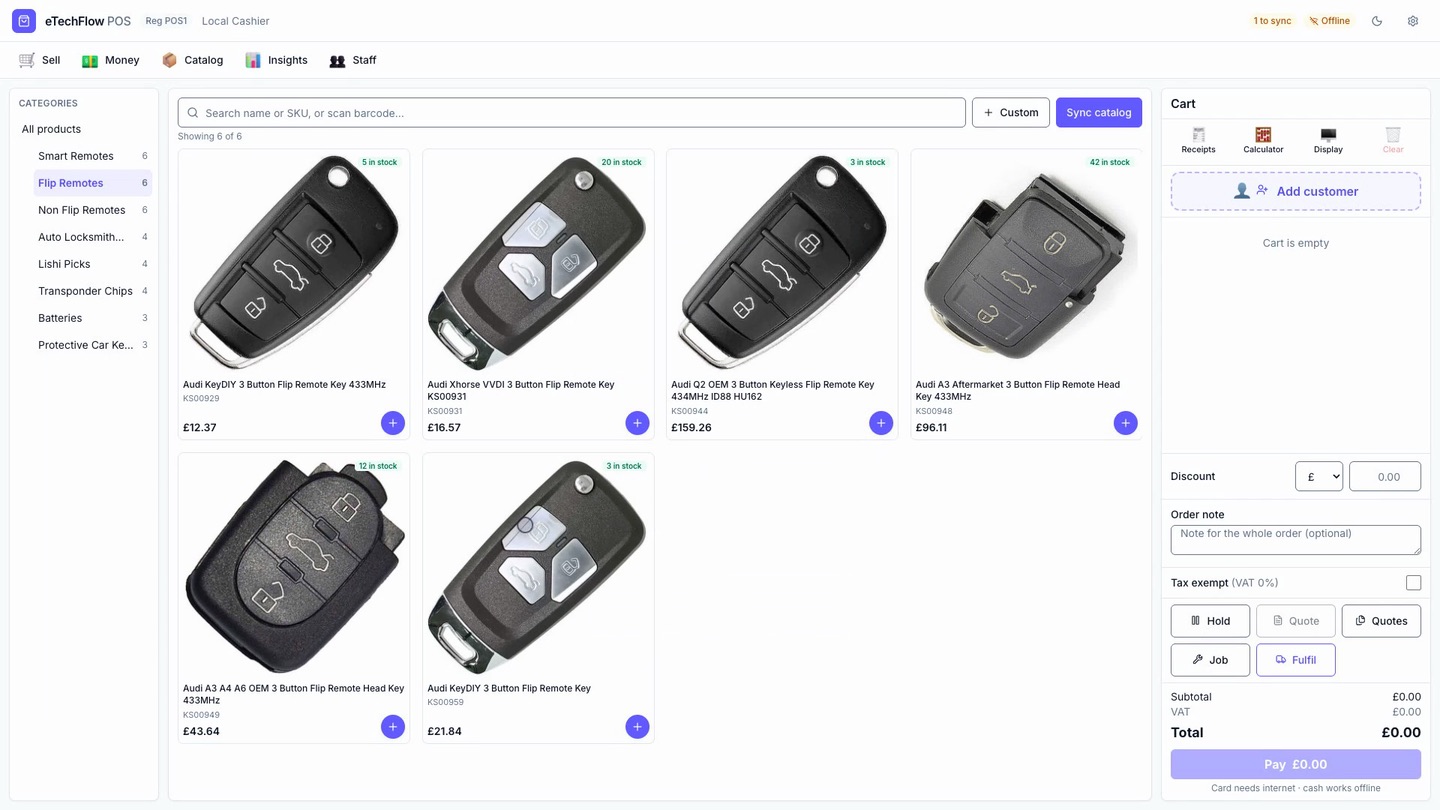The image size is (1440, 810).
Task: Open the Staff tab
Action: [353, 60]
